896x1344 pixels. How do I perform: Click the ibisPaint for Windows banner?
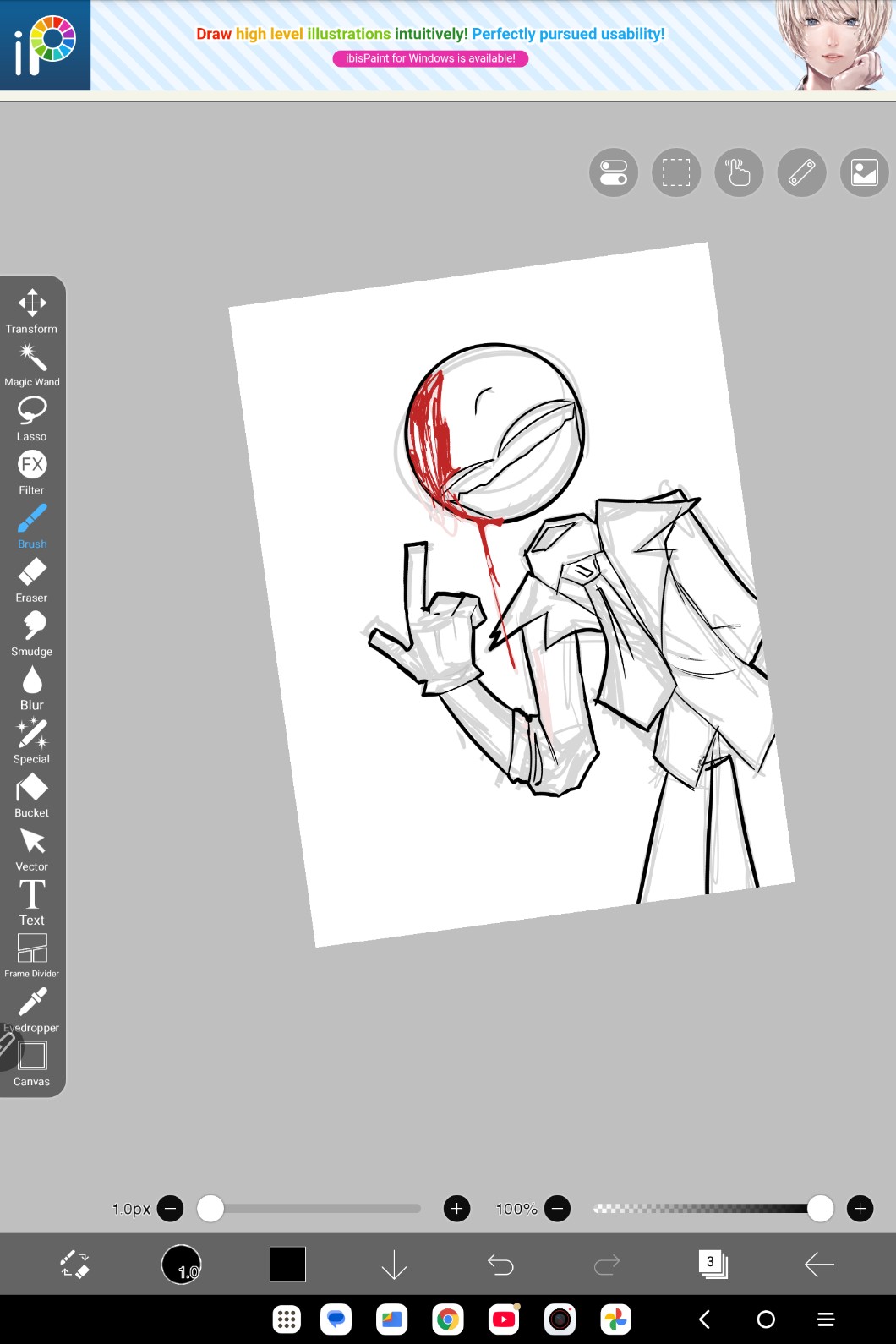[x=430, y=58]
